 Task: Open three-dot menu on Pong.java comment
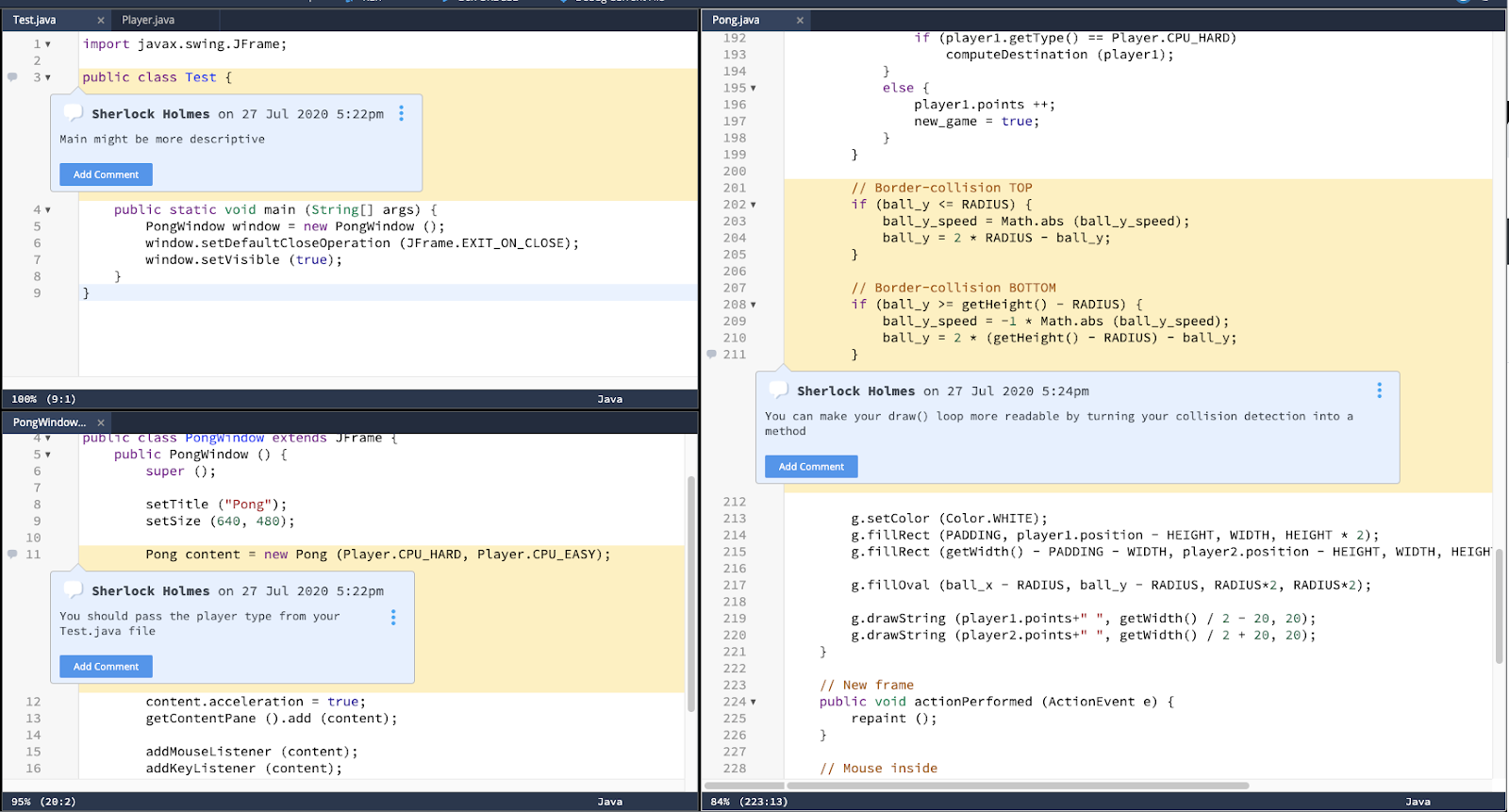tap(1379, 390)
